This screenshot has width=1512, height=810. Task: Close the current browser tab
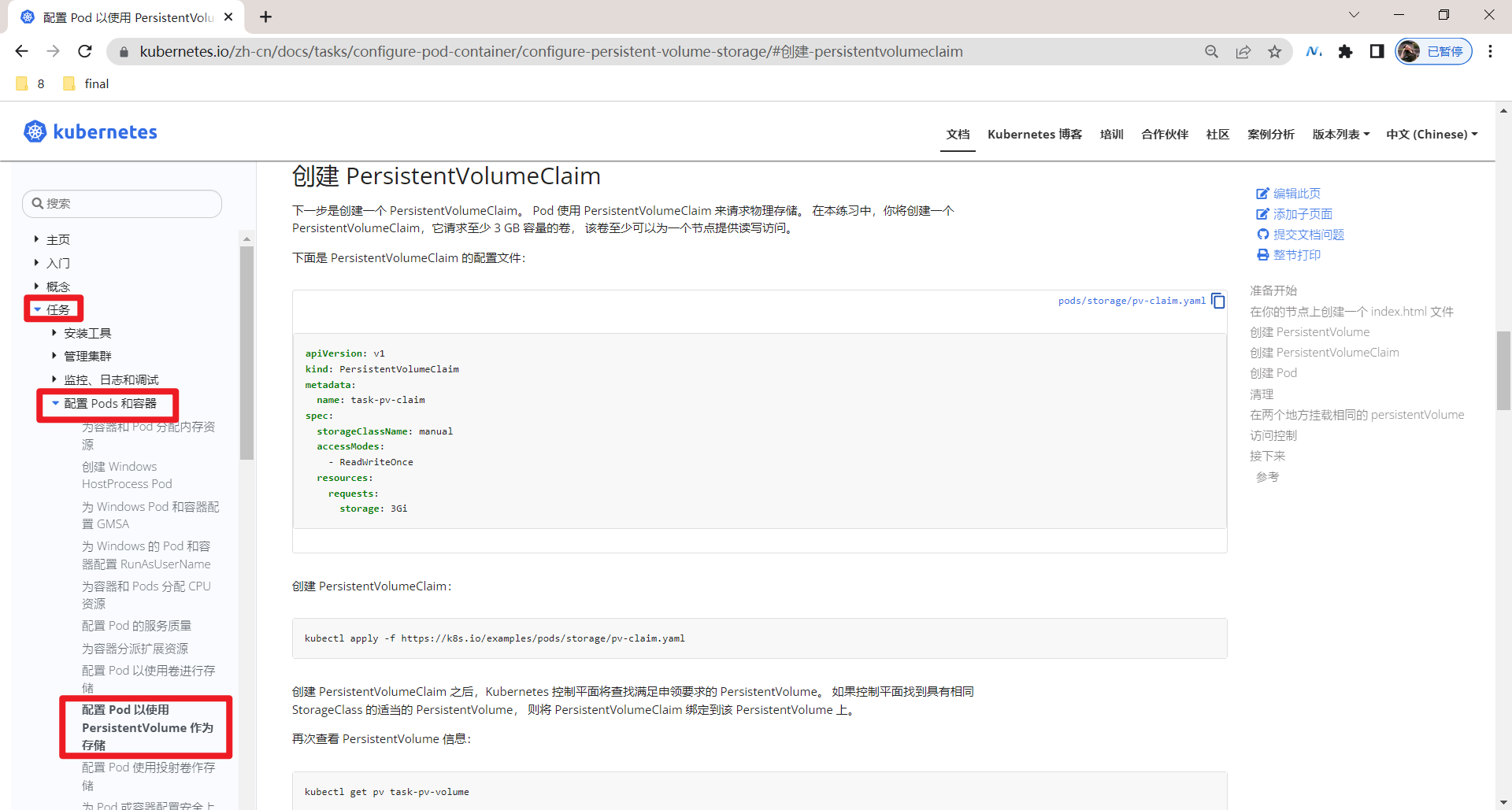pyautogui.click(x=228, y=17)
